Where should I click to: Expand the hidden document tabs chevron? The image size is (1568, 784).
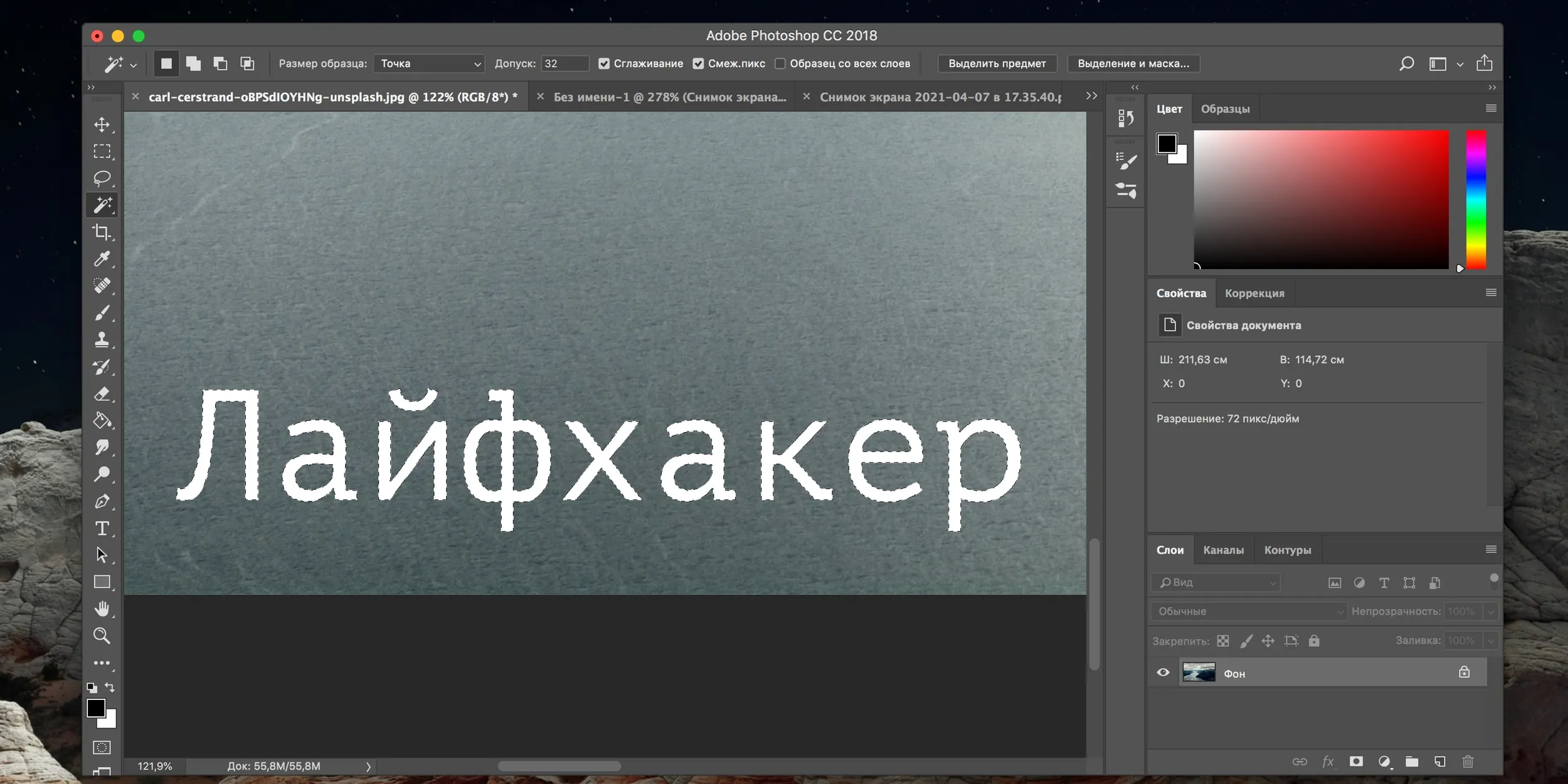pos(1091,96)
